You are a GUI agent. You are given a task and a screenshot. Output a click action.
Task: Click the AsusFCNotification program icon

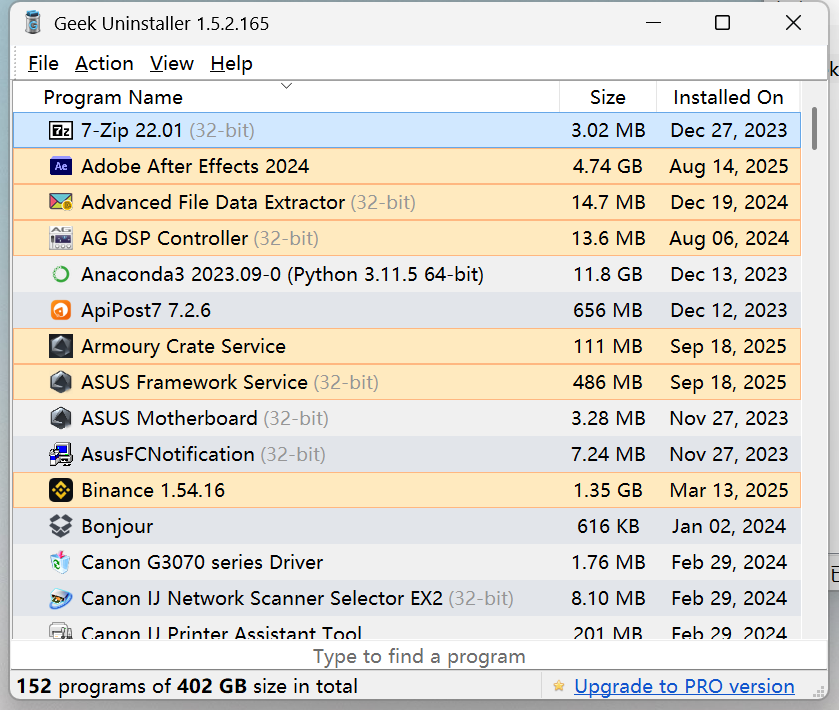60,454
